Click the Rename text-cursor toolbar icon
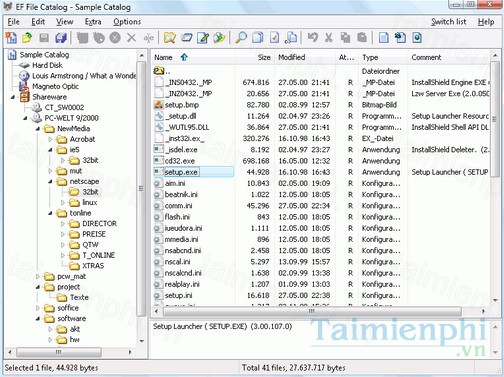Viewport: 504px width, 377px height. [x=148, y=38]
